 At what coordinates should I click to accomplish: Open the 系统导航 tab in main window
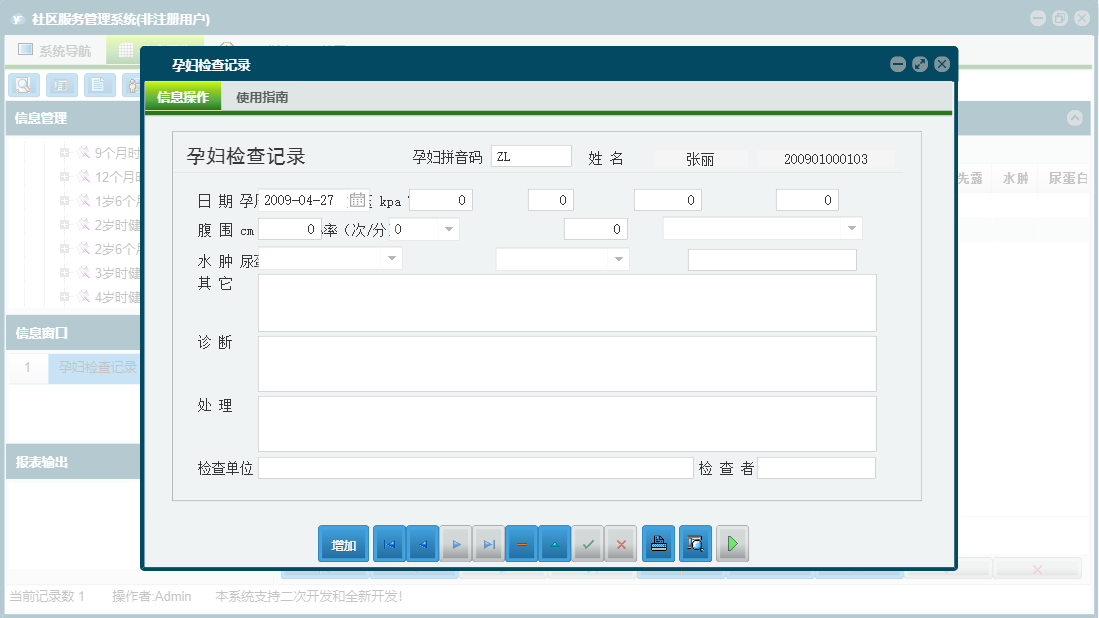[55, 50]
